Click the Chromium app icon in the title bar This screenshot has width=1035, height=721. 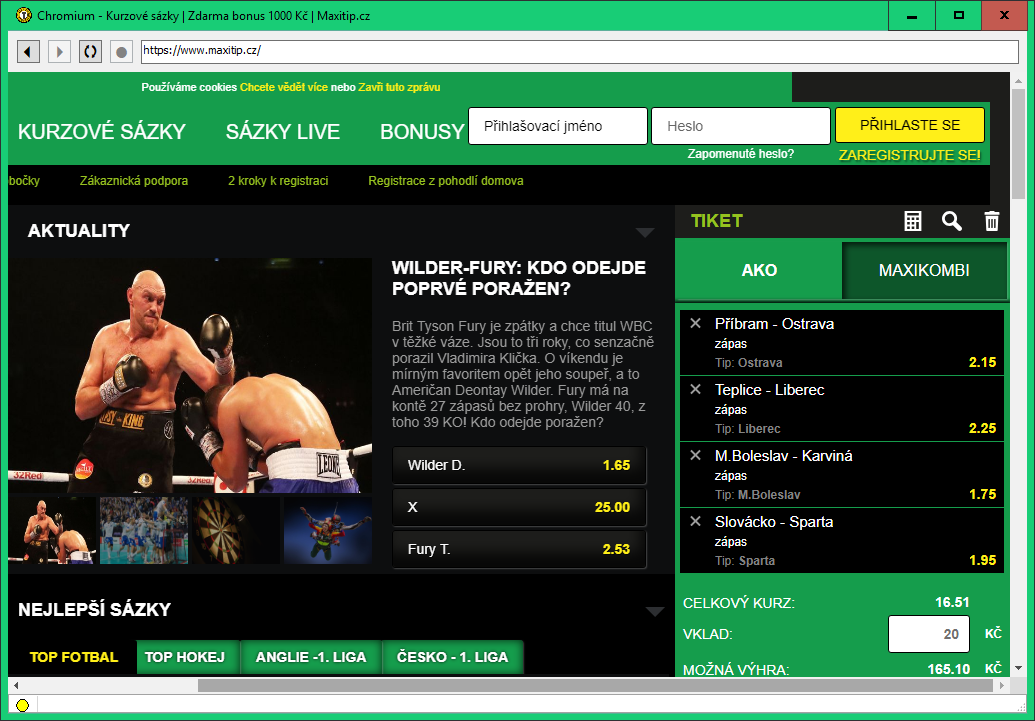[23, 15]
